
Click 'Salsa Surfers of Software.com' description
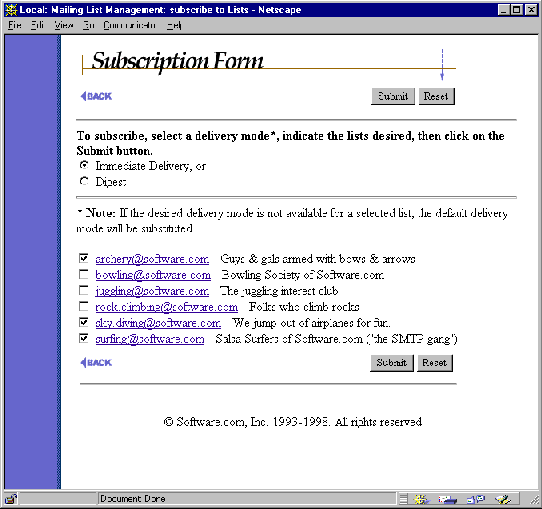pyautogui.click(x=336, y=339)
